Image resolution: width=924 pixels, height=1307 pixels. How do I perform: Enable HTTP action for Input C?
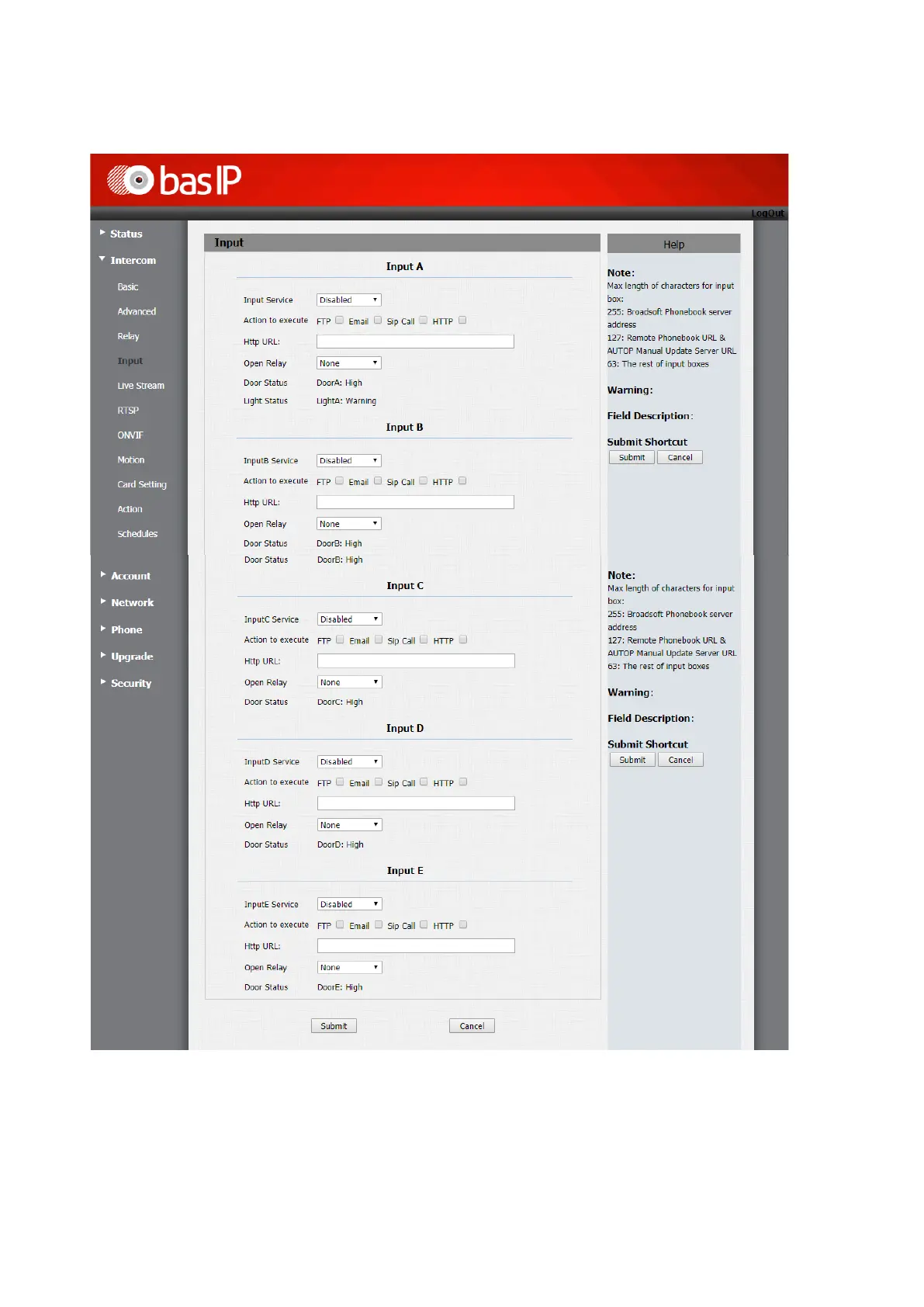tap(463, 640)
